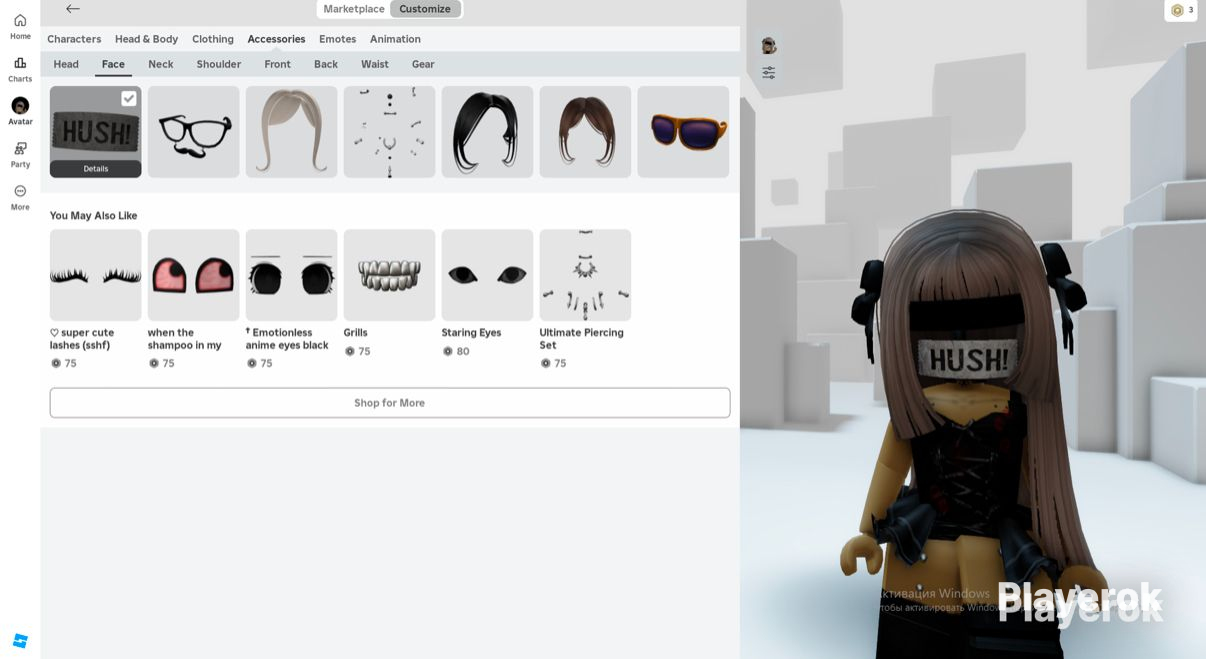Click the blue Windows icon at bottom-left
Screen dimensions: 1206x659
click(x=20, y=640)
